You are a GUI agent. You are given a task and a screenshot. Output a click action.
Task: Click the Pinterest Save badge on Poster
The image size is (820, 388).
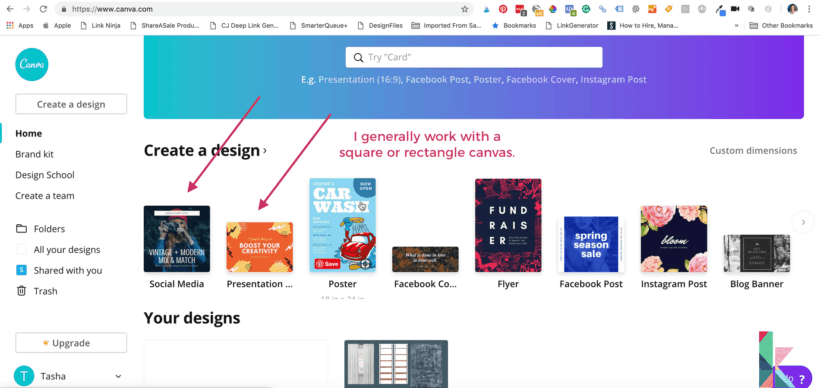click(x=327, y=264)
